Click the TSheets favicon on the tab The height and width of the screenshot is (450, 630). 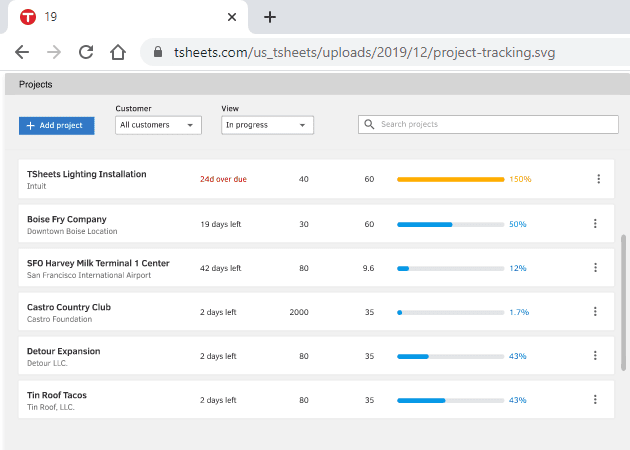[28, 17]
